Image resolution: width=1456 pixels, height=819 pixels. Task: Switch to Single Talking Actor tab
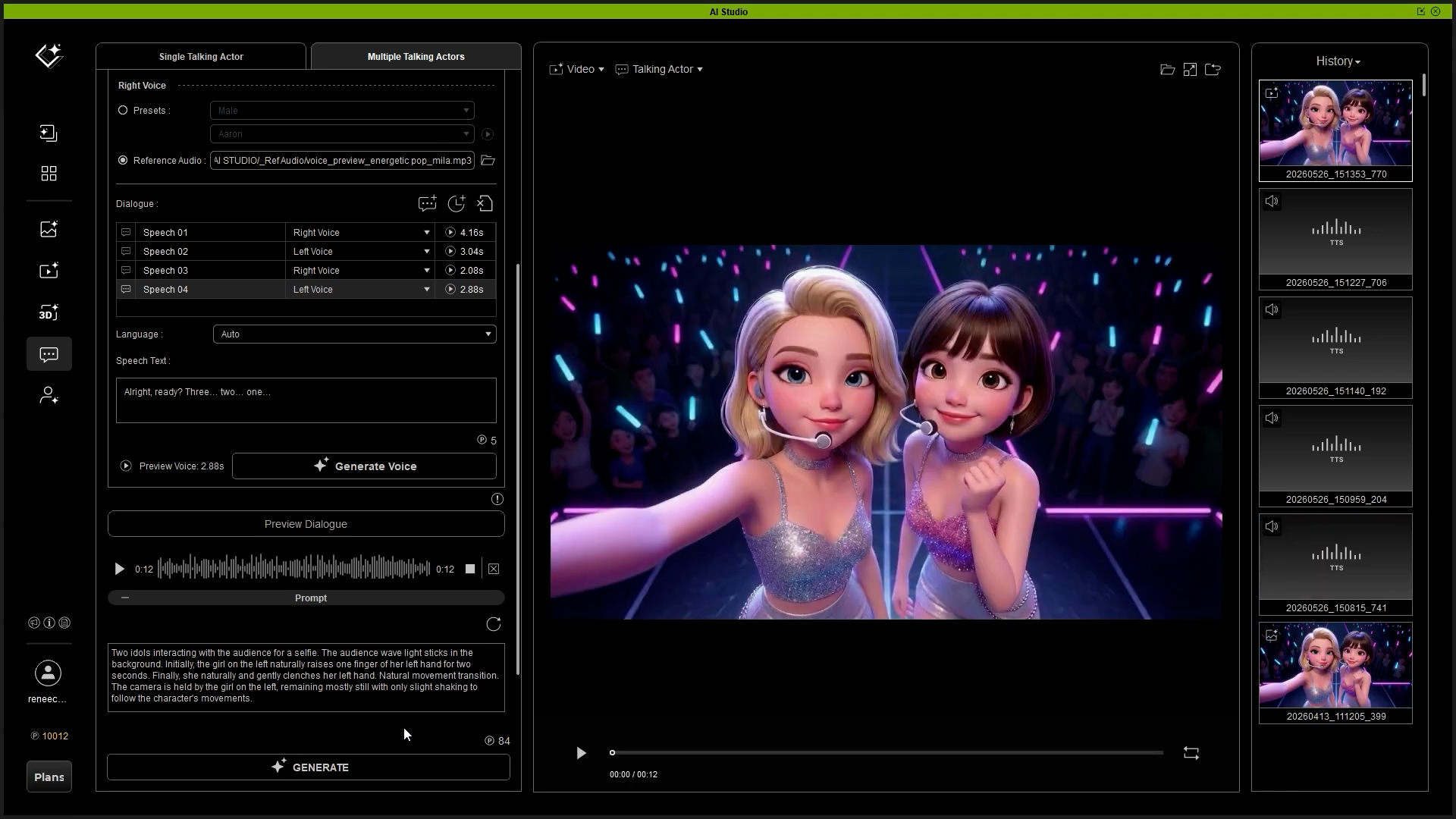201,56
